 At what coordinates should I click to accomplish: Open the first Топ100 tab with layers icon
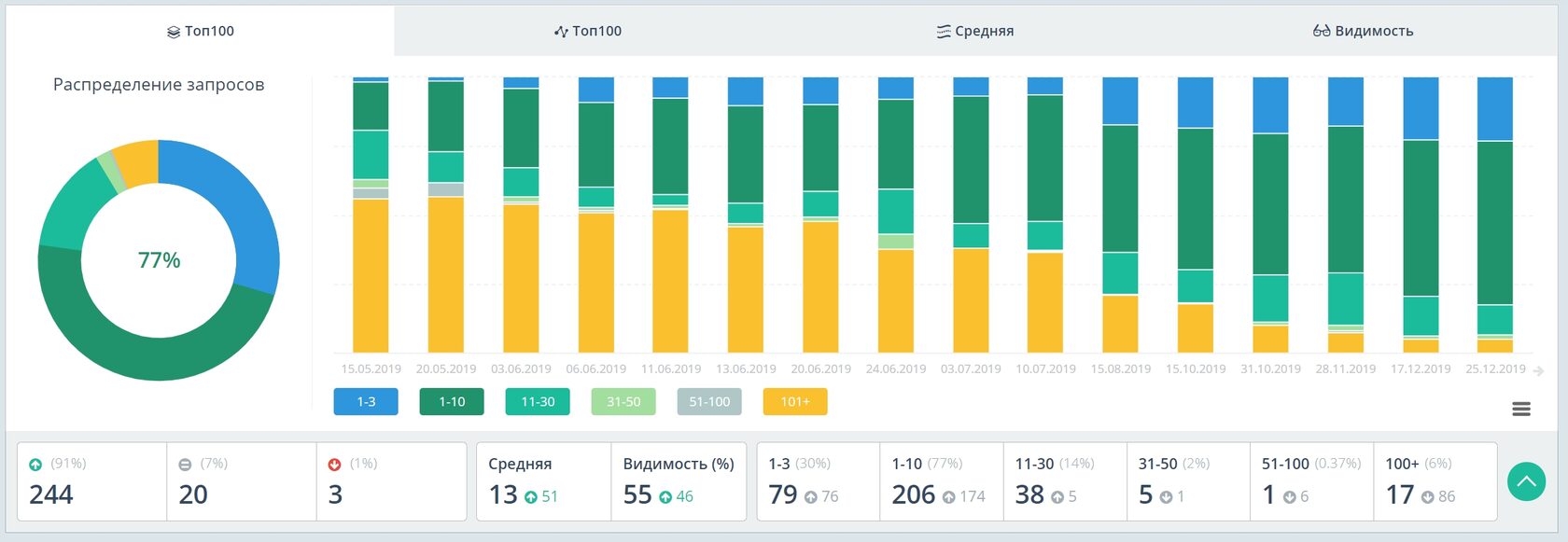coord(200,31)
